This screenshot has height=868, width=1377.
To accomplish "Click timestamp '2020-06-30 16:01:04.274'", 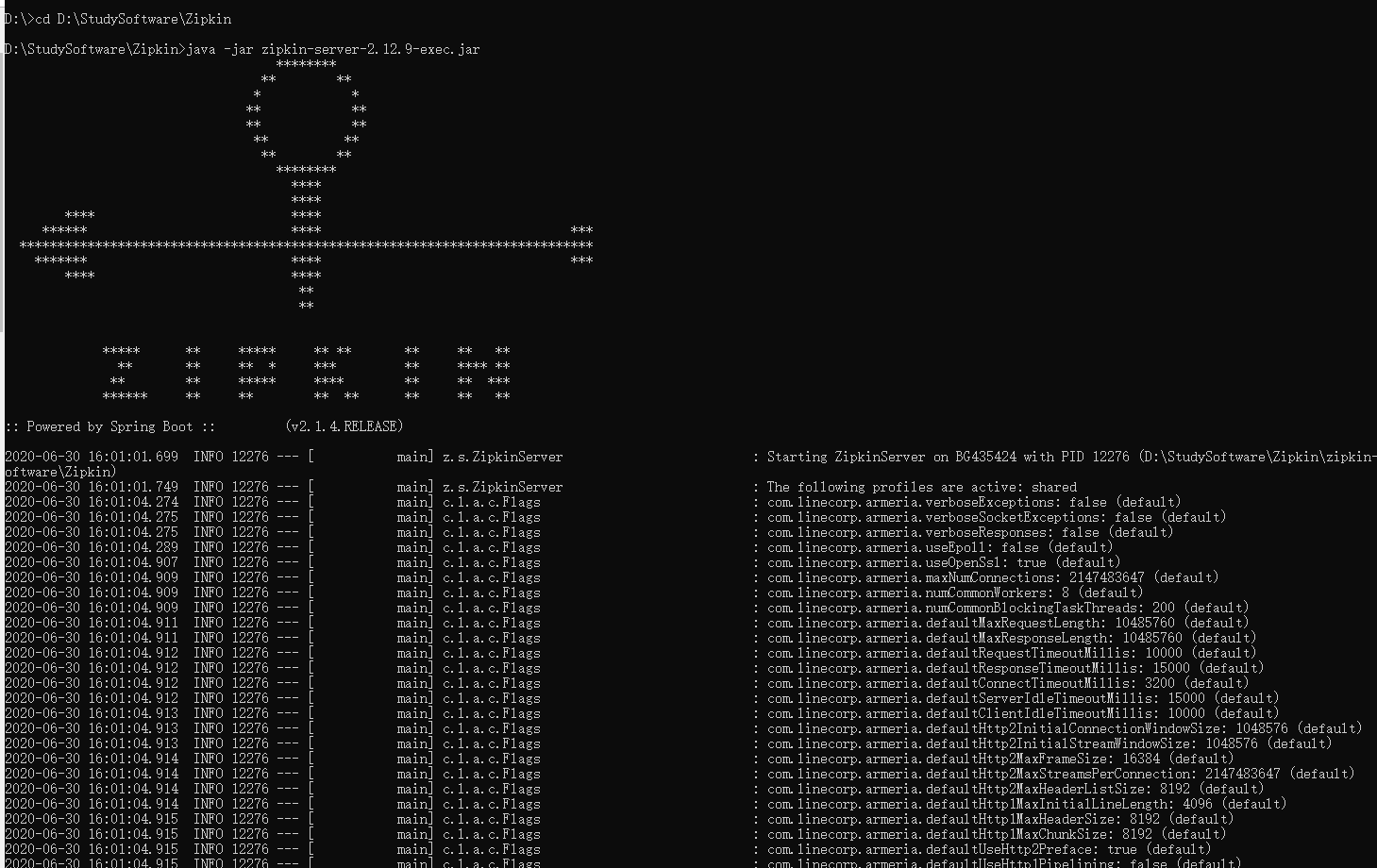I will 92,502.
